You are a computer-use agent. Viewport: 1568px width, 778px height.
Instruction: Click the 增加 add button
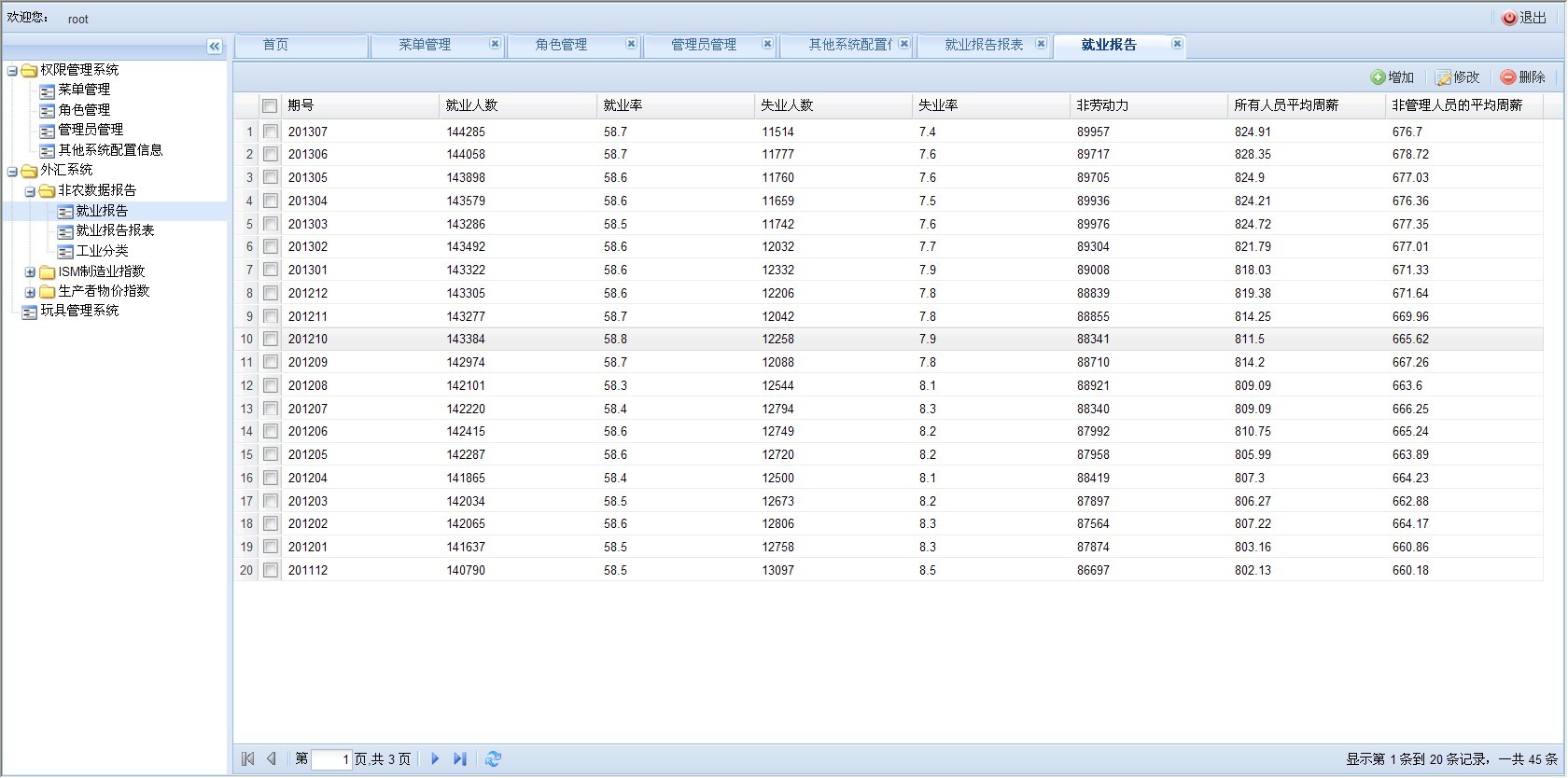point(1392,77)
